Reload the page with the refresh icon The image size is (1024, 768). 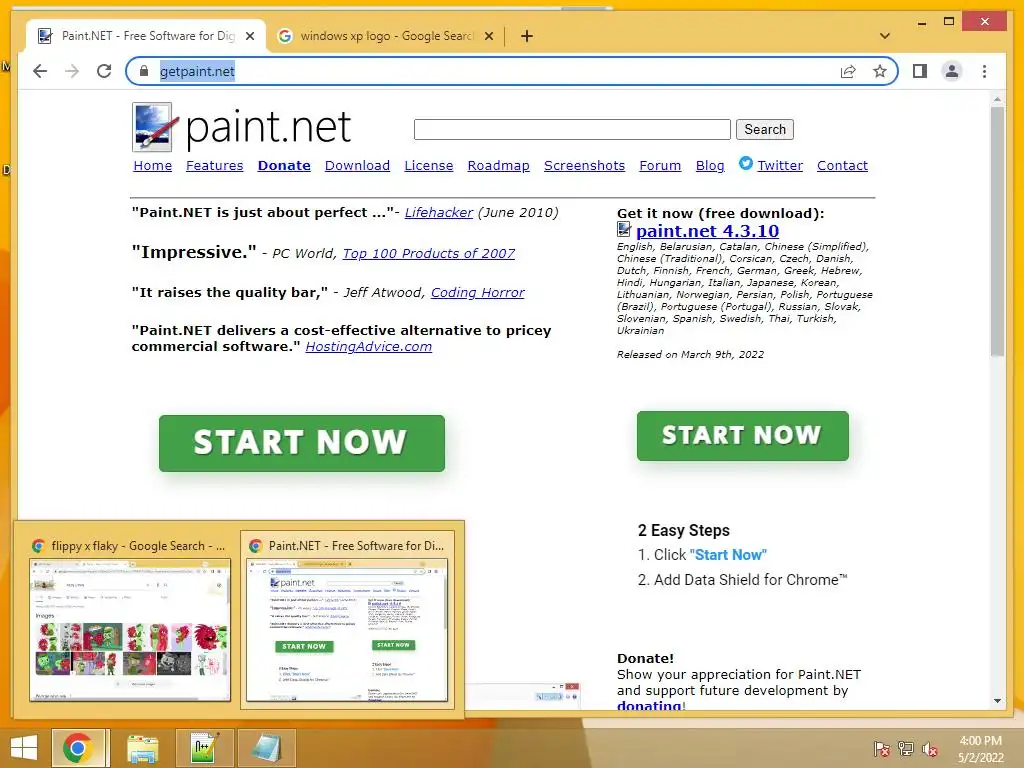click(104, 71)
